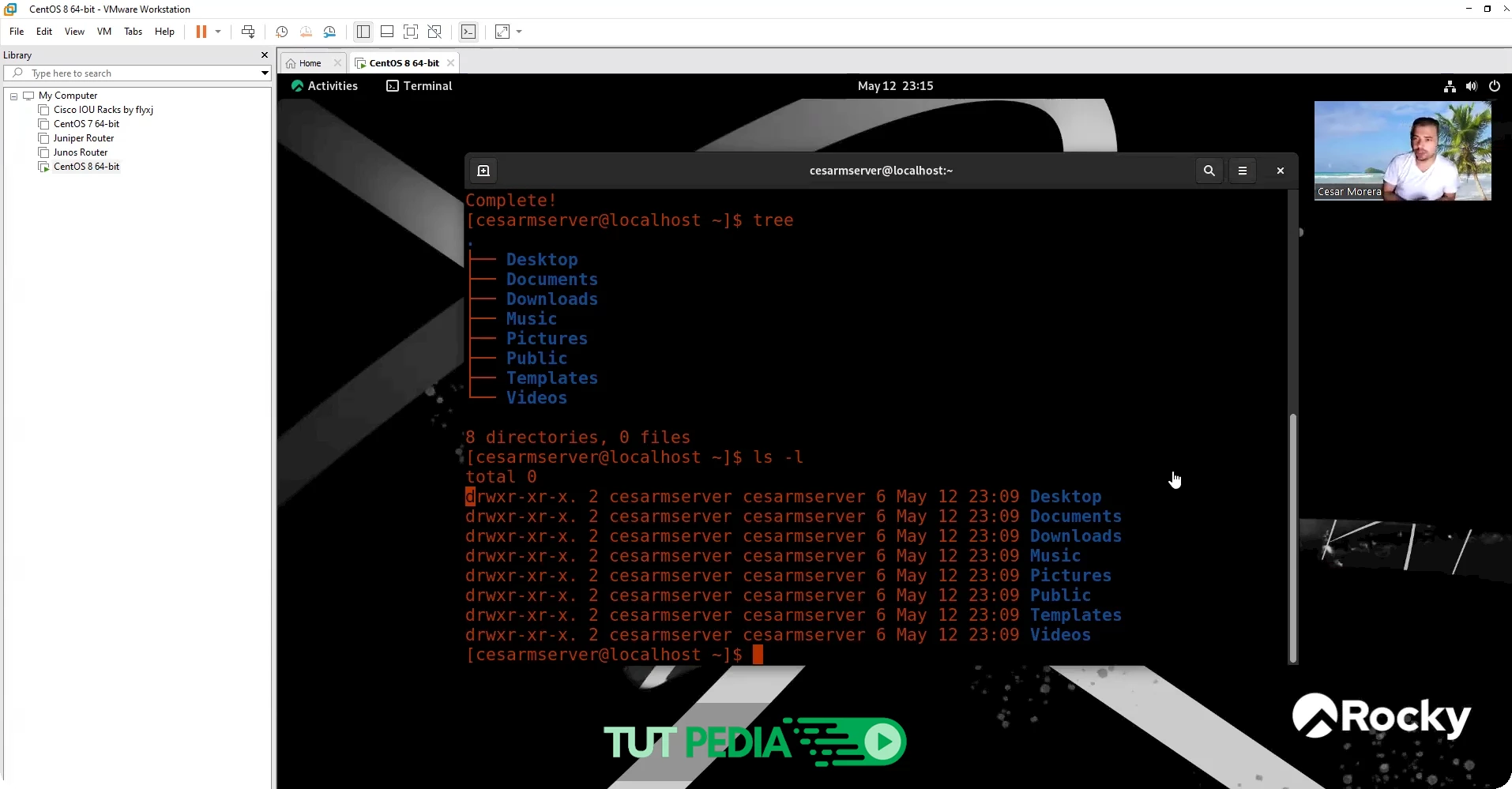Screen dimensions: 1512x789
Task: Switch to Unity mode
Action: click(x=434, y=32)
